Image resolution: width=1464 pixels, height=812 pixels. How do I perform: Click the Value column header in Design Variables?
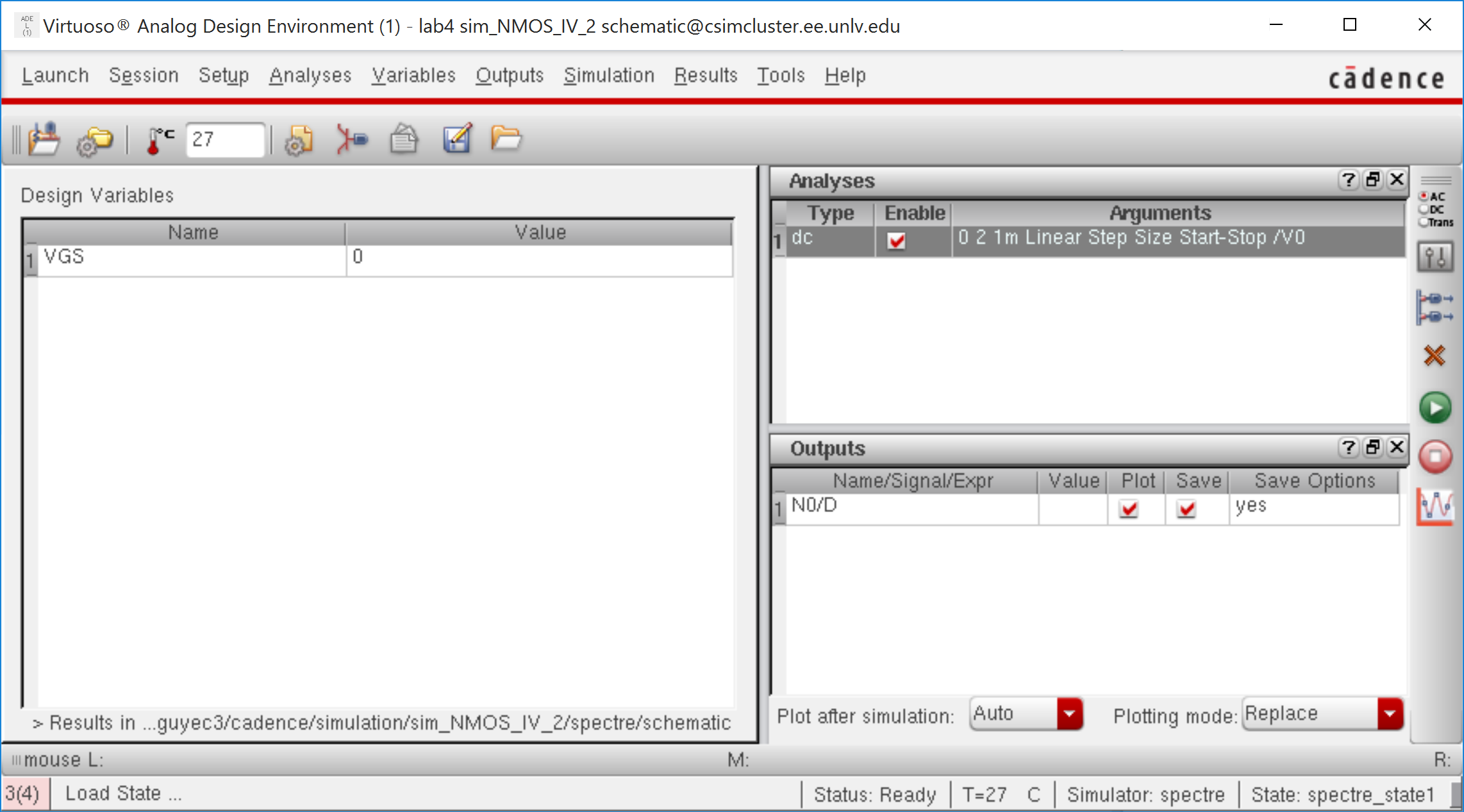pos(539,233)
